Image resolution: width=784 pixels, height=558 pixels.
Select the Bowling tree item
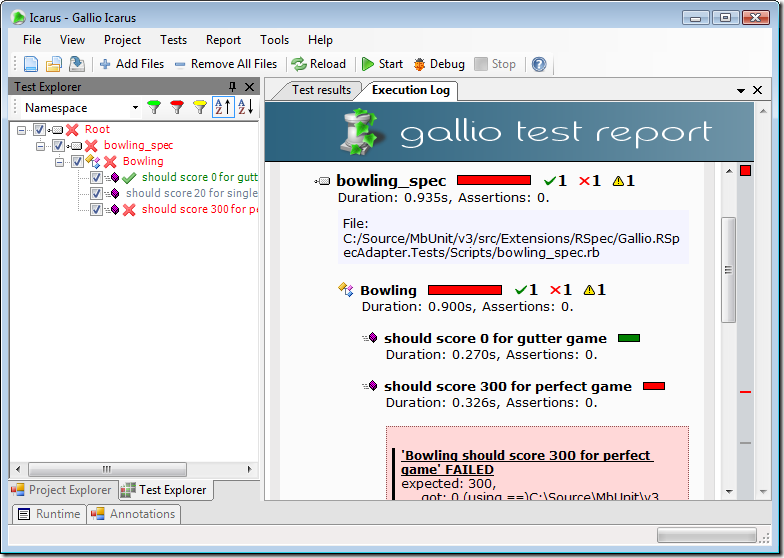[x=143, y=162]
